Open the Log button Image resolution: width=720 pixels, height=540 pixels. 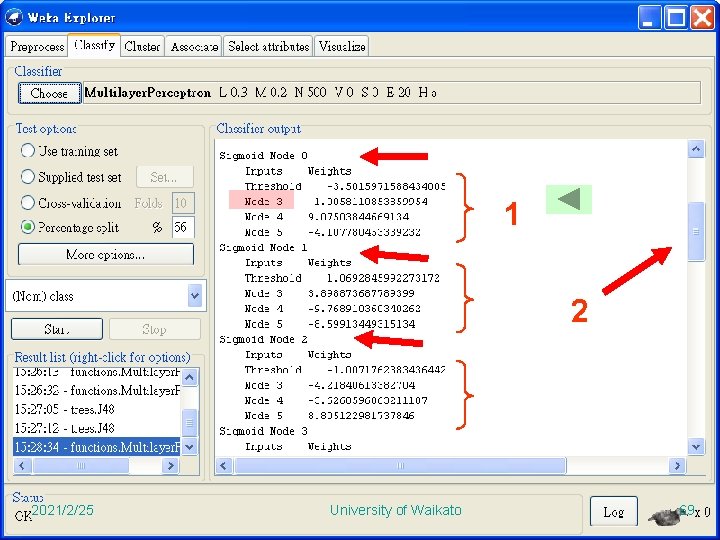click(x=613, y=511)
